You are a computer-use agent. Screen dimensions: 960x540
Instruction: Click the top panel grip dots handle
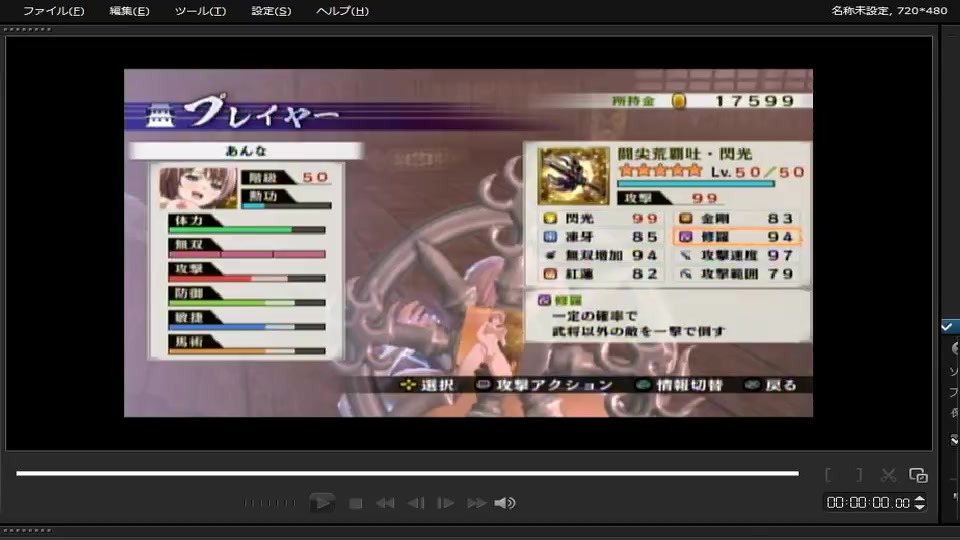click(28, 29)
